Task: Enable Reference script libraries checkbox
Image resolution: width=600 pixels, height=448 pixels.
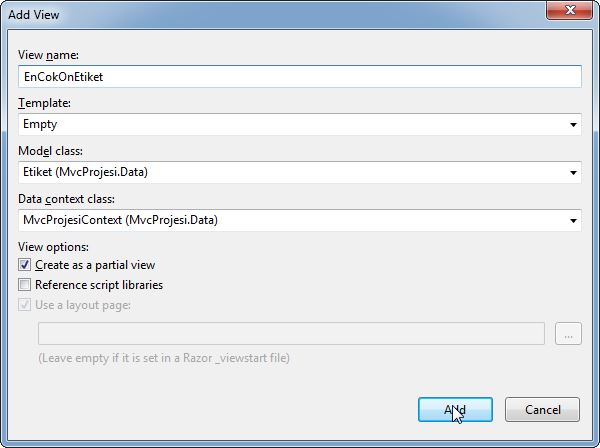Action: click(x=25, y=285)
